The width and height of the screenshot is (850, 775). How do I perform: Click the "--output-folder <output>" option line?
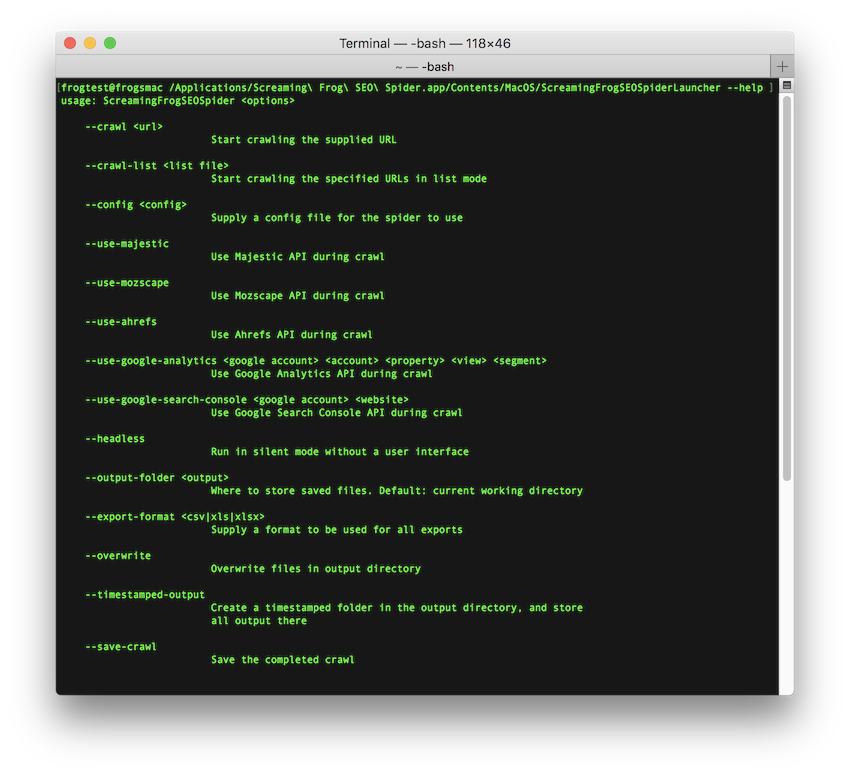157,478
